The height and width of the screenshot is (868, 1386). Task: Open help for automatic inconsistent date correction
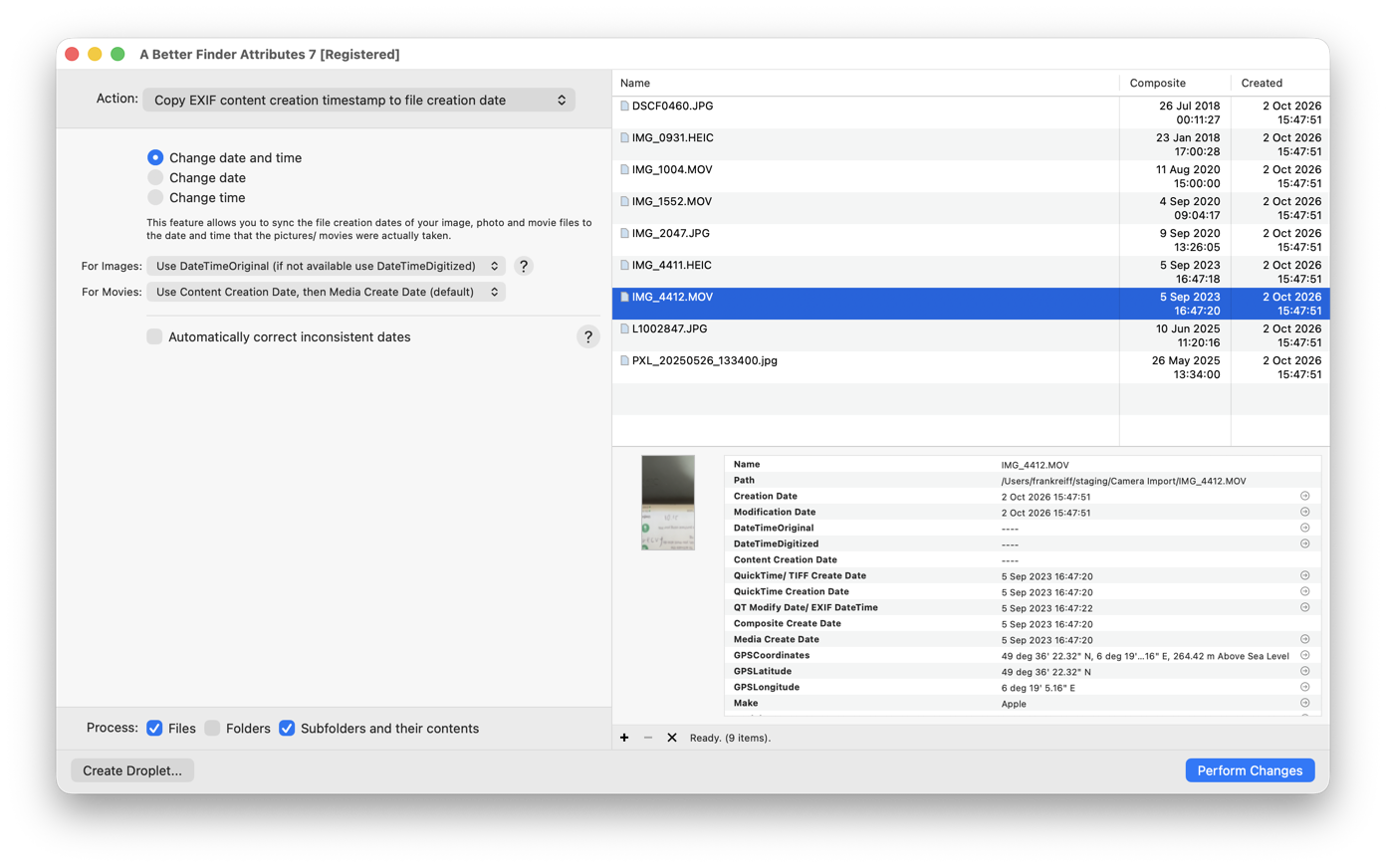(588, 336)
